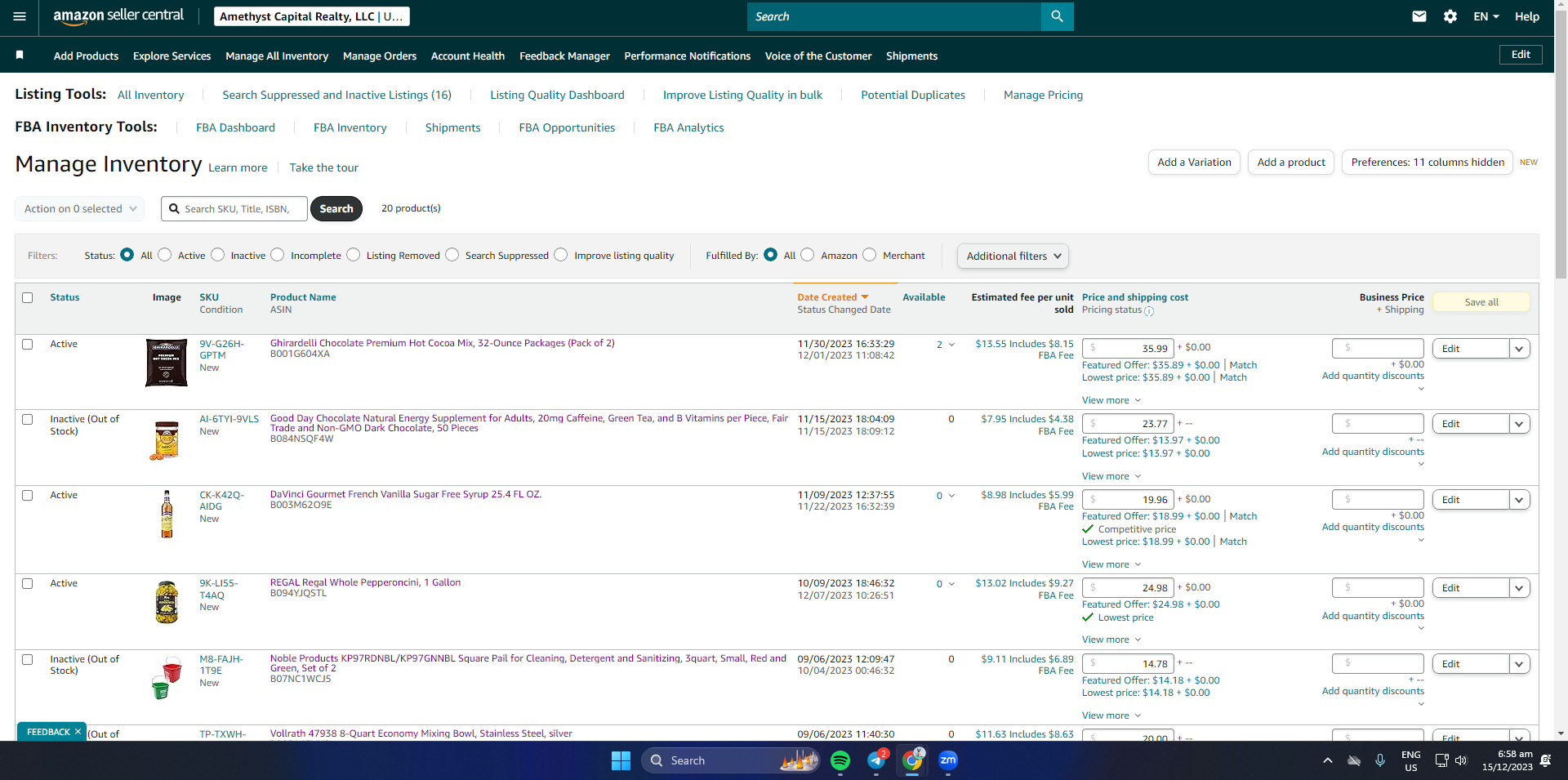Click the Add a Variation button

1194,162
